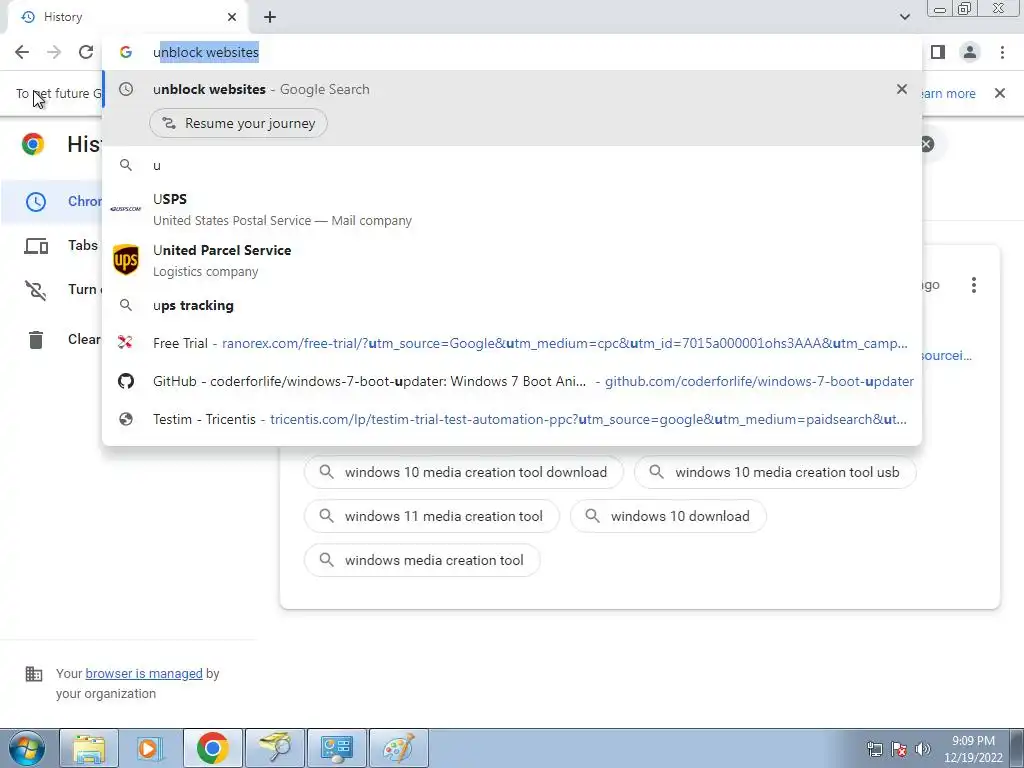1024x768 pixels.
Task: Click the UPS shield logo icon
Action: tap(126, 260)
